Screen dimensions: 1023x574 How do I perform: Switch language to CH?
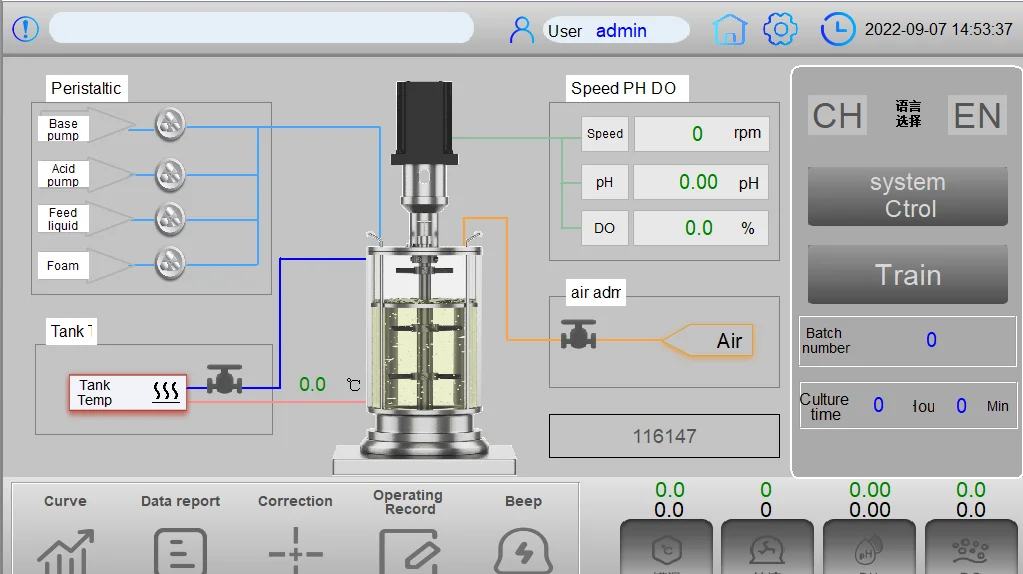[x=837, y=116]
